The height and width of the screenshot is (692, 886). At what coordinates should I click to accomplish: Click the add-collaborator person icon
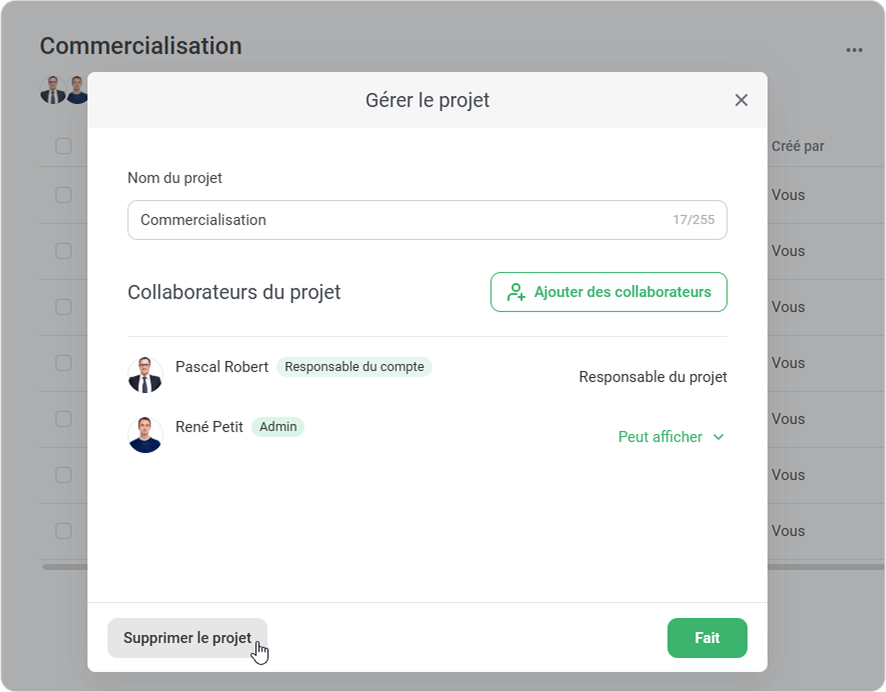tap(516, 292)
